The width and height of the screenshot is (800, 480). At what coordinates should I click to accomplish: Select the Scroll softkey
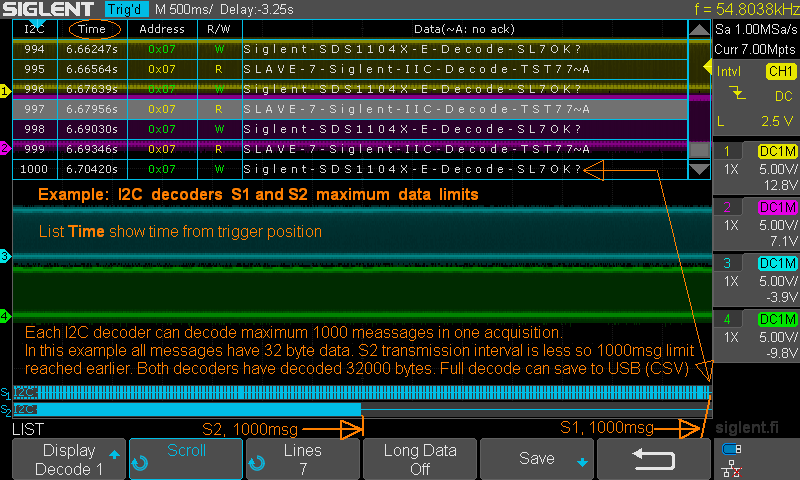(x=186, y=459)
